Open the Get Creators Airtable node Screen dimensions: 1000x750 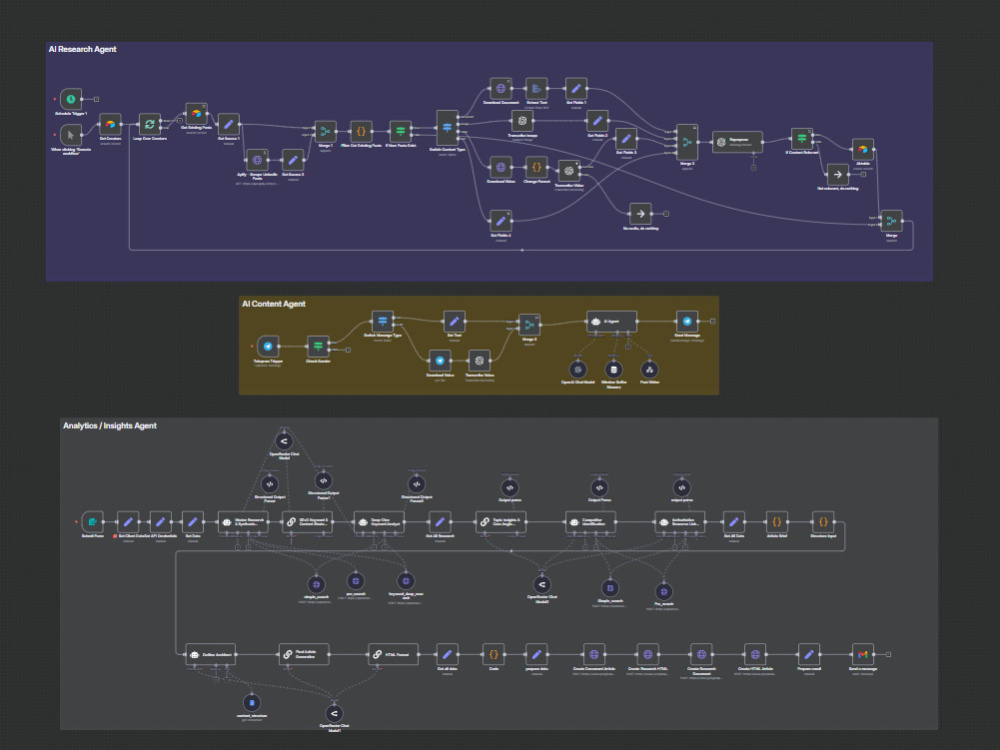[110, 124]
